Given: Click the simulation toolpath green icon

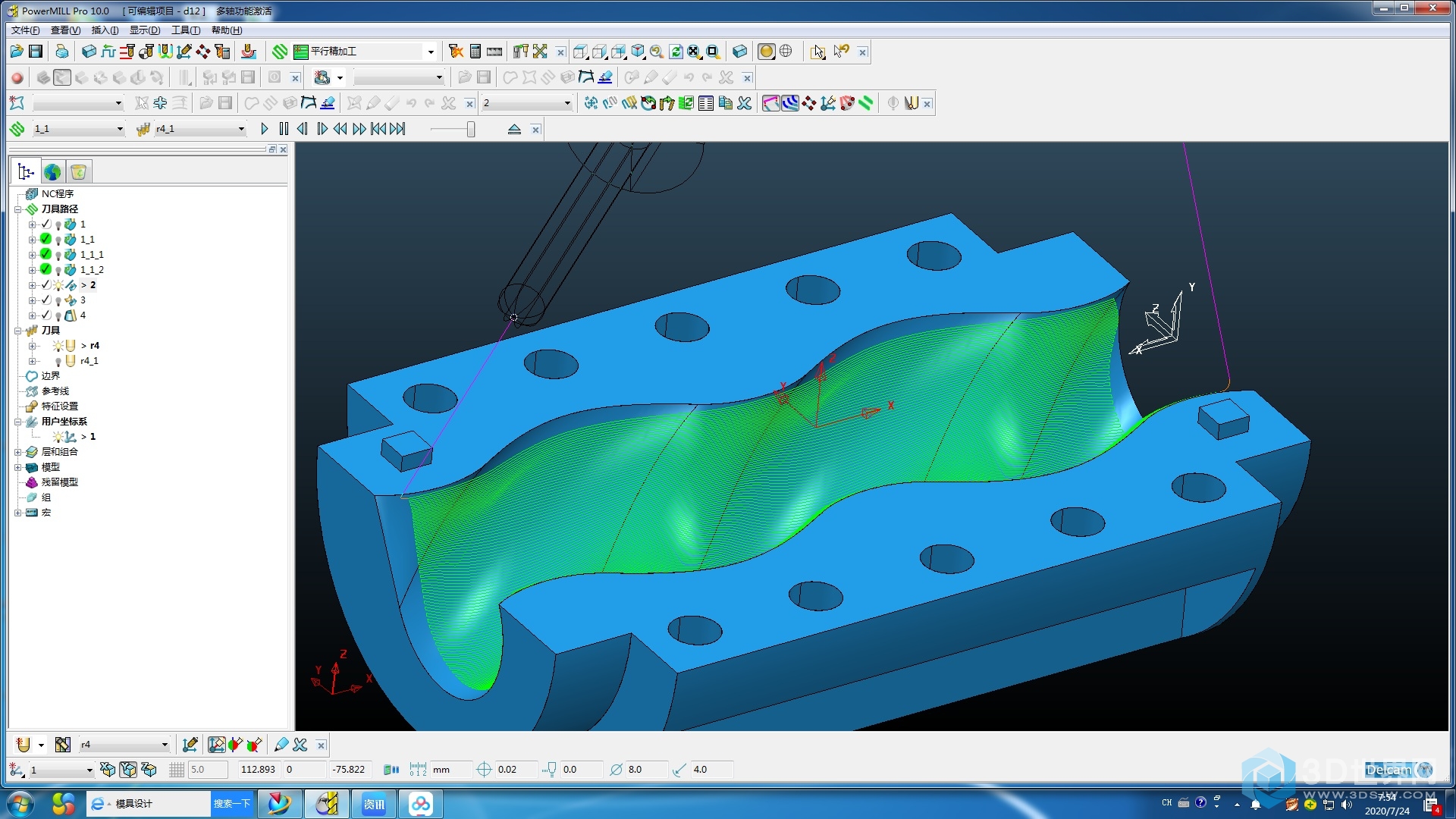Looking at the screenshot, I should [17, 129].
